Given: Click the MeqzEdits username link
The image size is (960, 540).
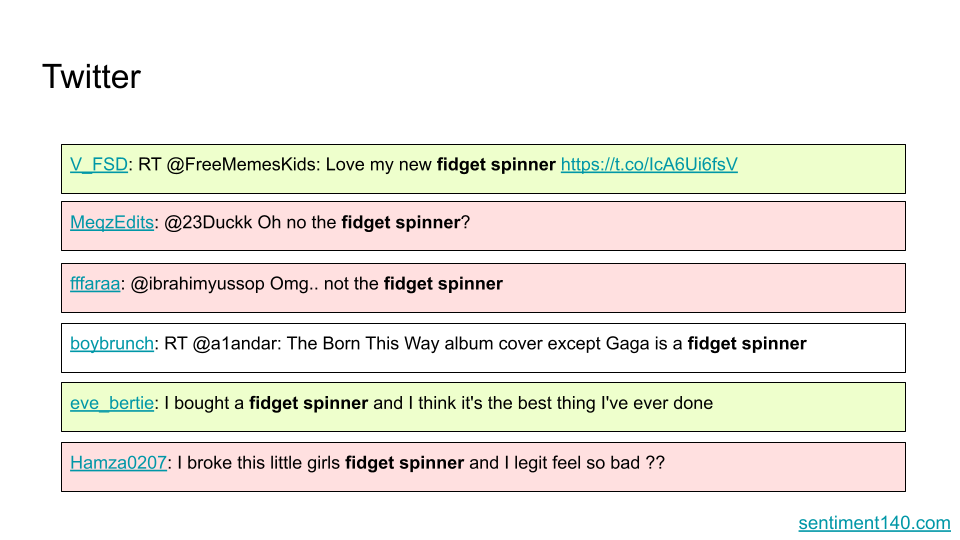Looking at the screenshot, I should 111,222.
